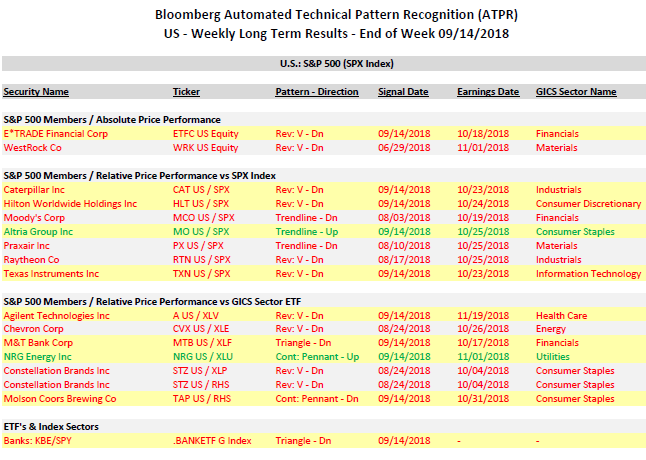
Task: Select the Praxair Inc cell
Action: point(26,246)
